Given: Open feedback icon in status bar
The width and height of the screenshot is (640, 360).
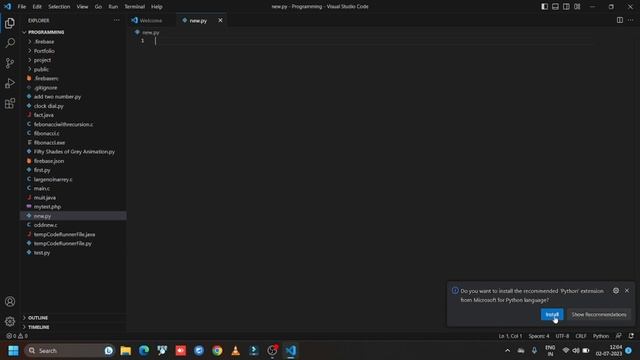Looking at the screenshot, I should point(619,336).
